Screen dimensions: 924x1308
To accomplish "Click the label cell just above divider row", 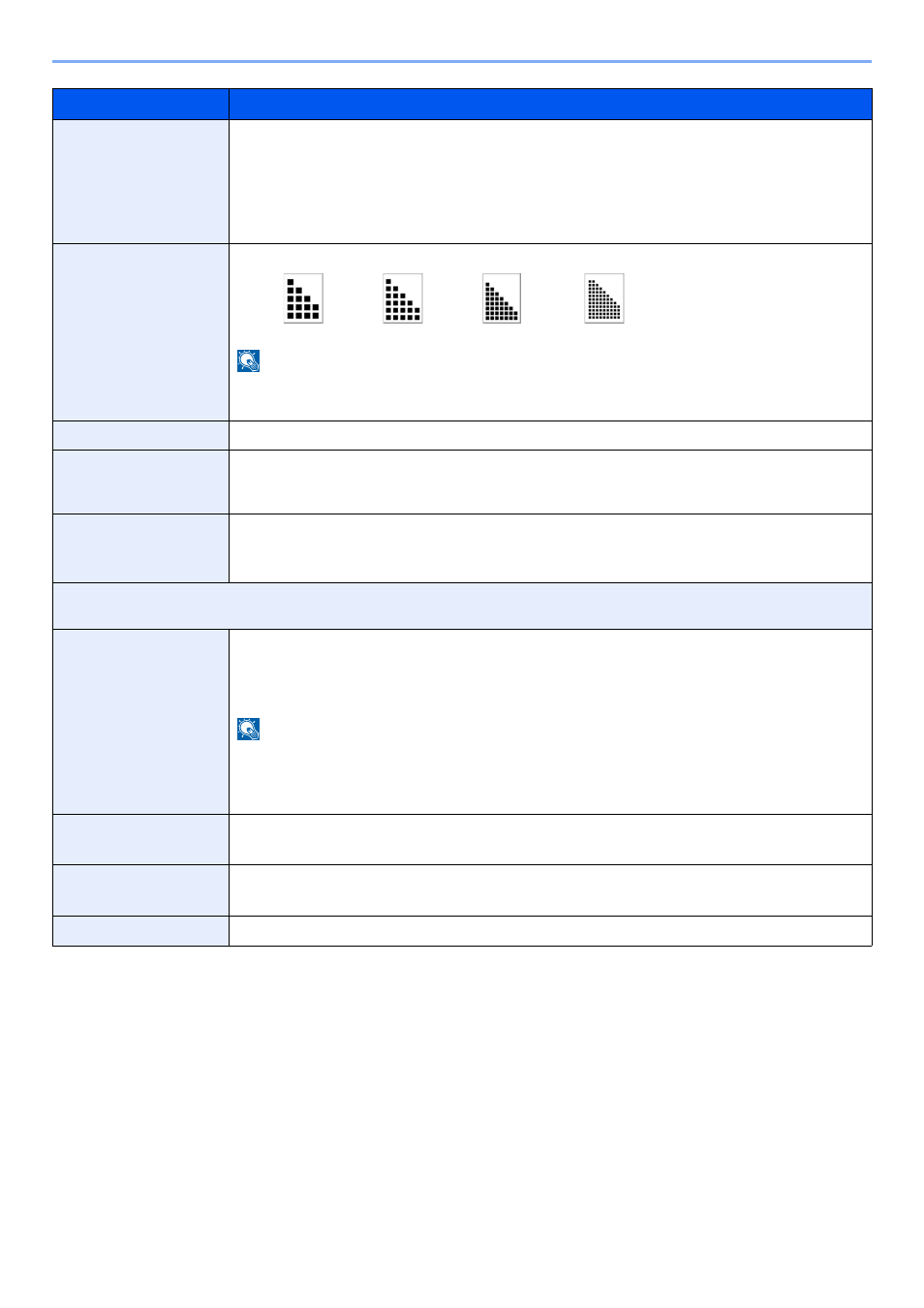I will tap(140, 548).
